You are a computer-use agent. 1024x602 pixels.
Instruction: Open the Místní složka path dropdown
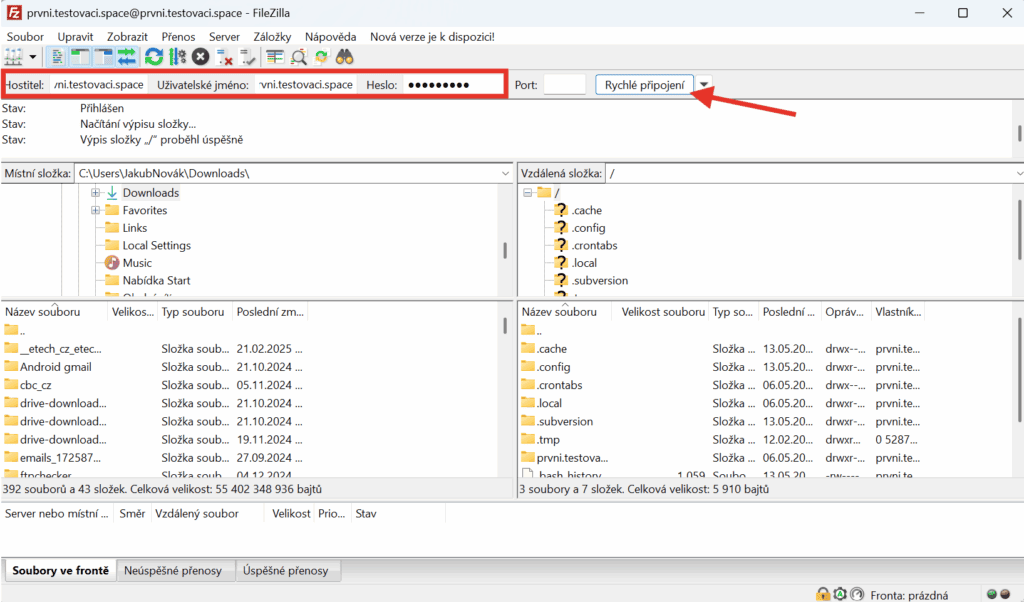(505, 174)
